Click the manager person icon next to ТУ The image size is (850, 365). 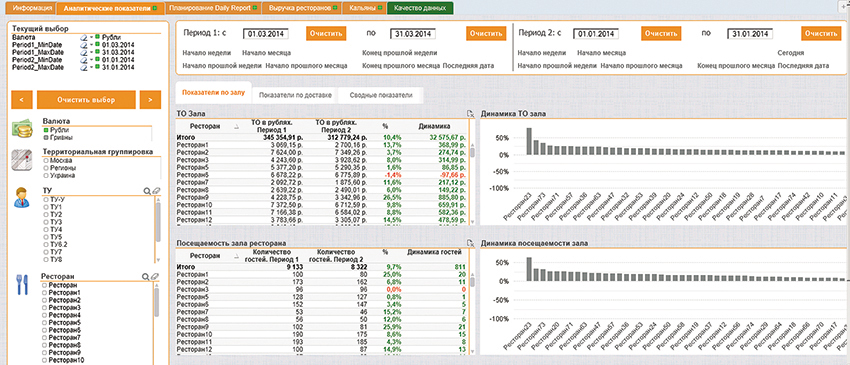(22, 197)
